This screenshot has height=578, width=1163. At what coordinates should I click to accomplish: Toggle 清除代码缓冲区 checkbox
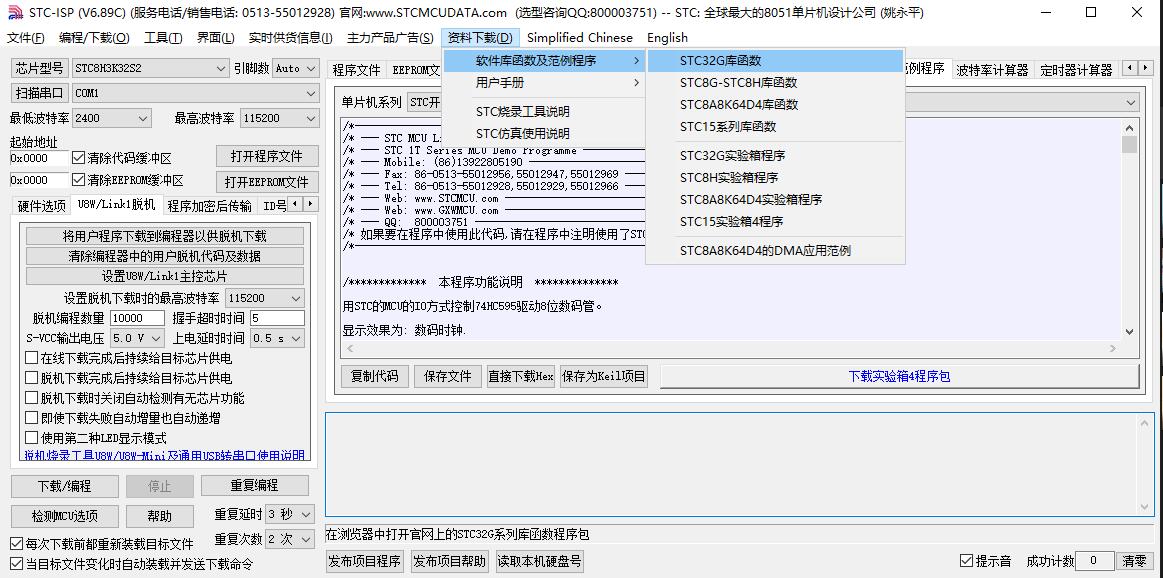tap(78, 158)
